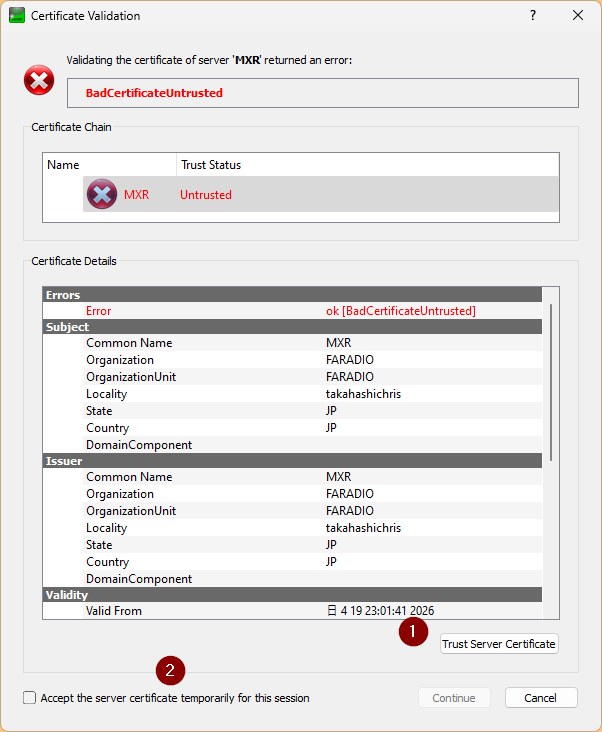Click the untrusted MXR certificate icon
The image size is (602, 732).
tap(102, 194)
